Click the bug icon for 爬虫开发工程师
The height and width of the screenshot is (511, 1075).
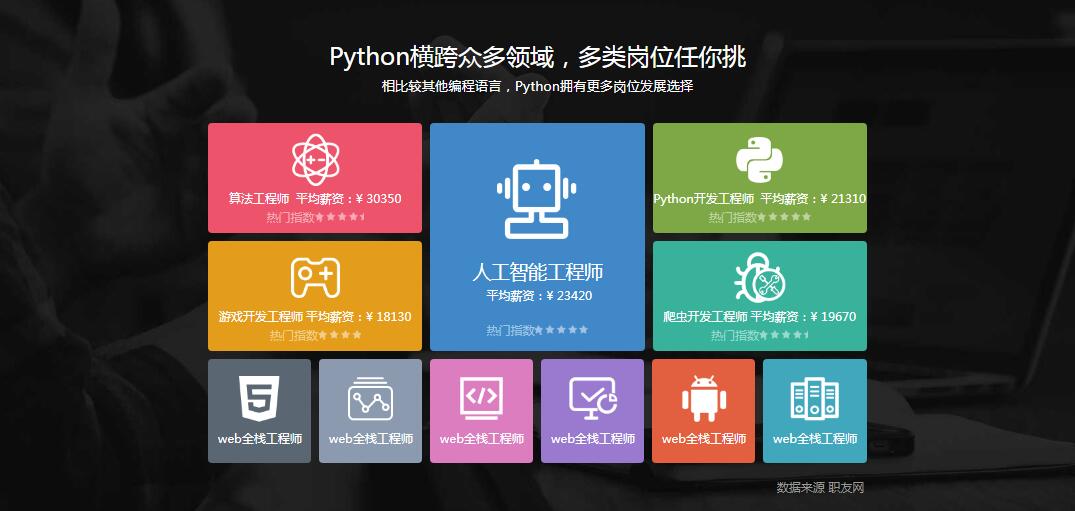pos(760,277)
